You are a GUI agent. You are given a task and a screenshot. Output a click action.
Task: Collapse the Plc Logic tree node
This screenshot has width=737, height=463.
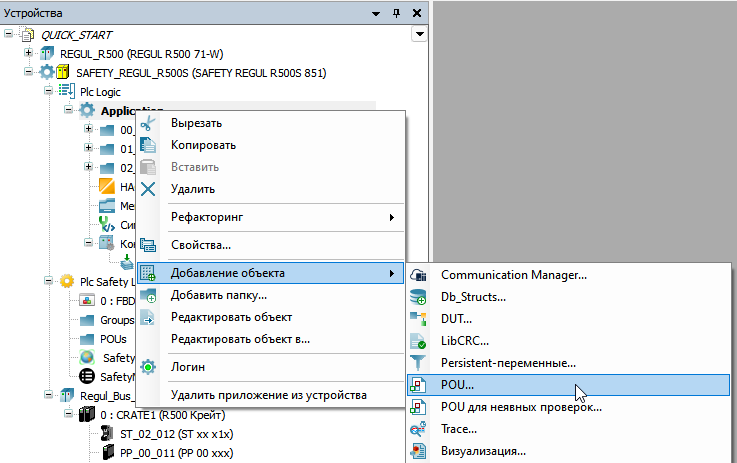[48, 91]
